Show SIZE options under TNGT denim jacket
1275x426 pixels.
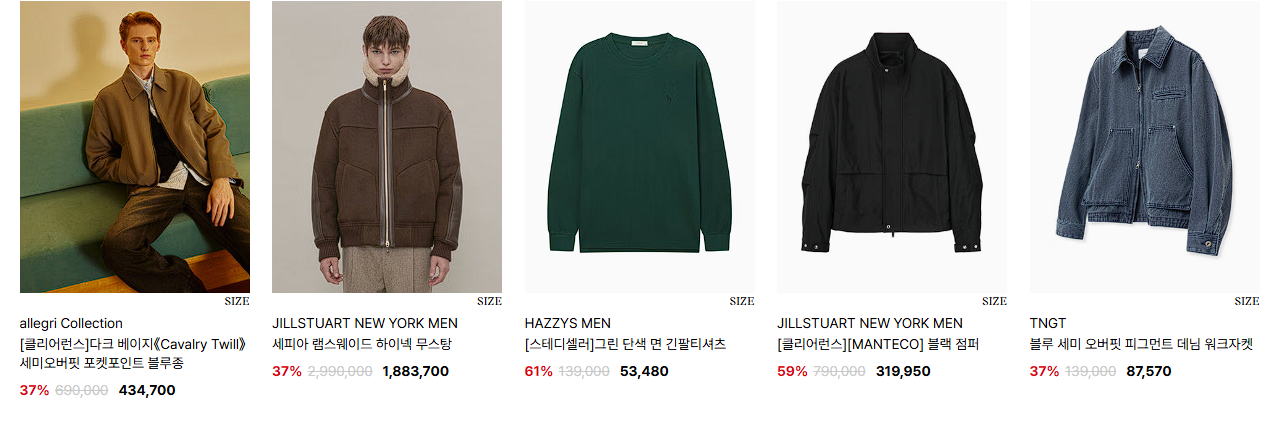(1247, 301)
